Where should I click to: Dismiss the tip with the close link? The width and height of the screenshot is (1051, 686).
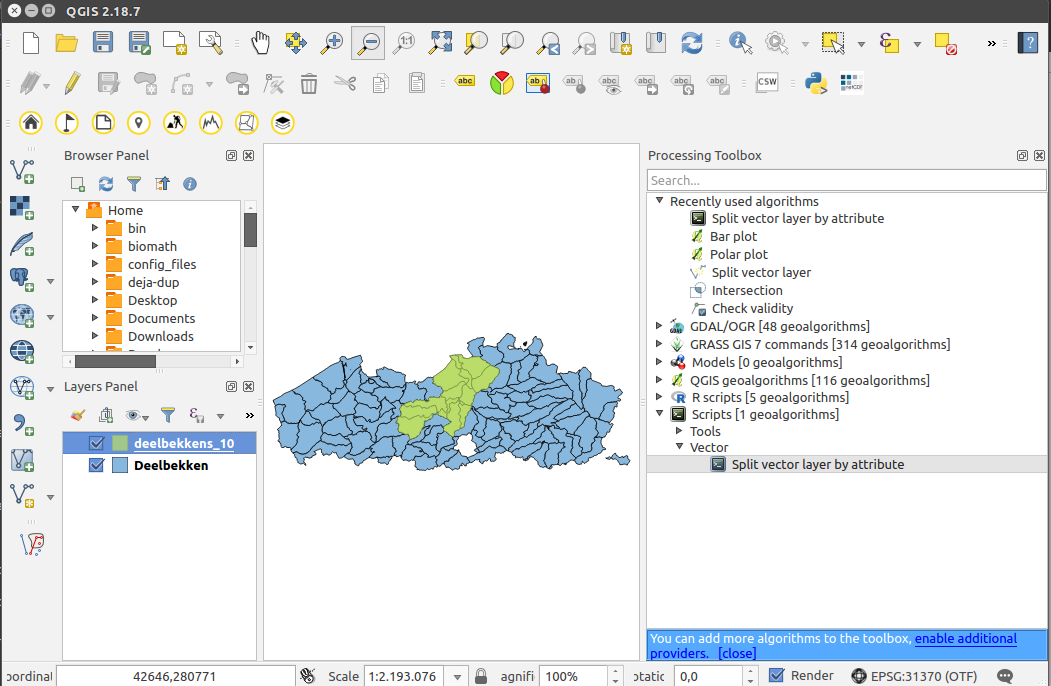(x=737, y=653)
